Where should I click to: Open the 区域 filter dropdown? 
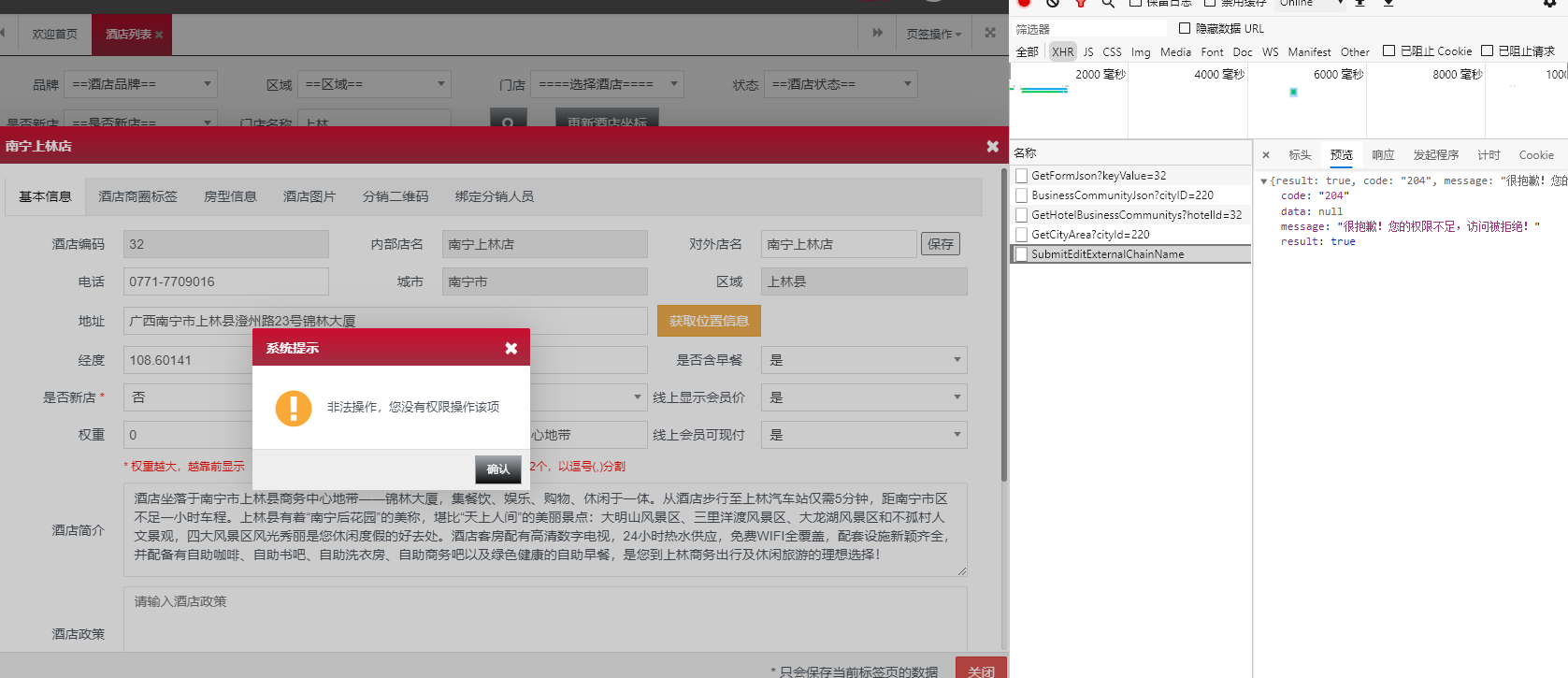click(375, 84)
